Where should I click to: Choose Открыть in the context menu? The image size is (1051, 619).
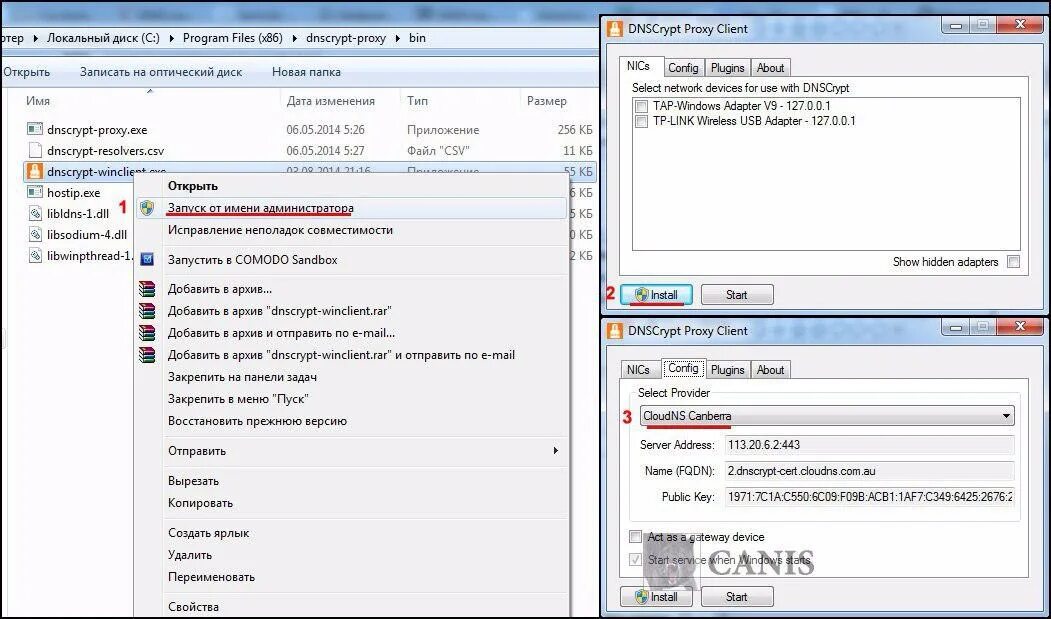(192, 186)
